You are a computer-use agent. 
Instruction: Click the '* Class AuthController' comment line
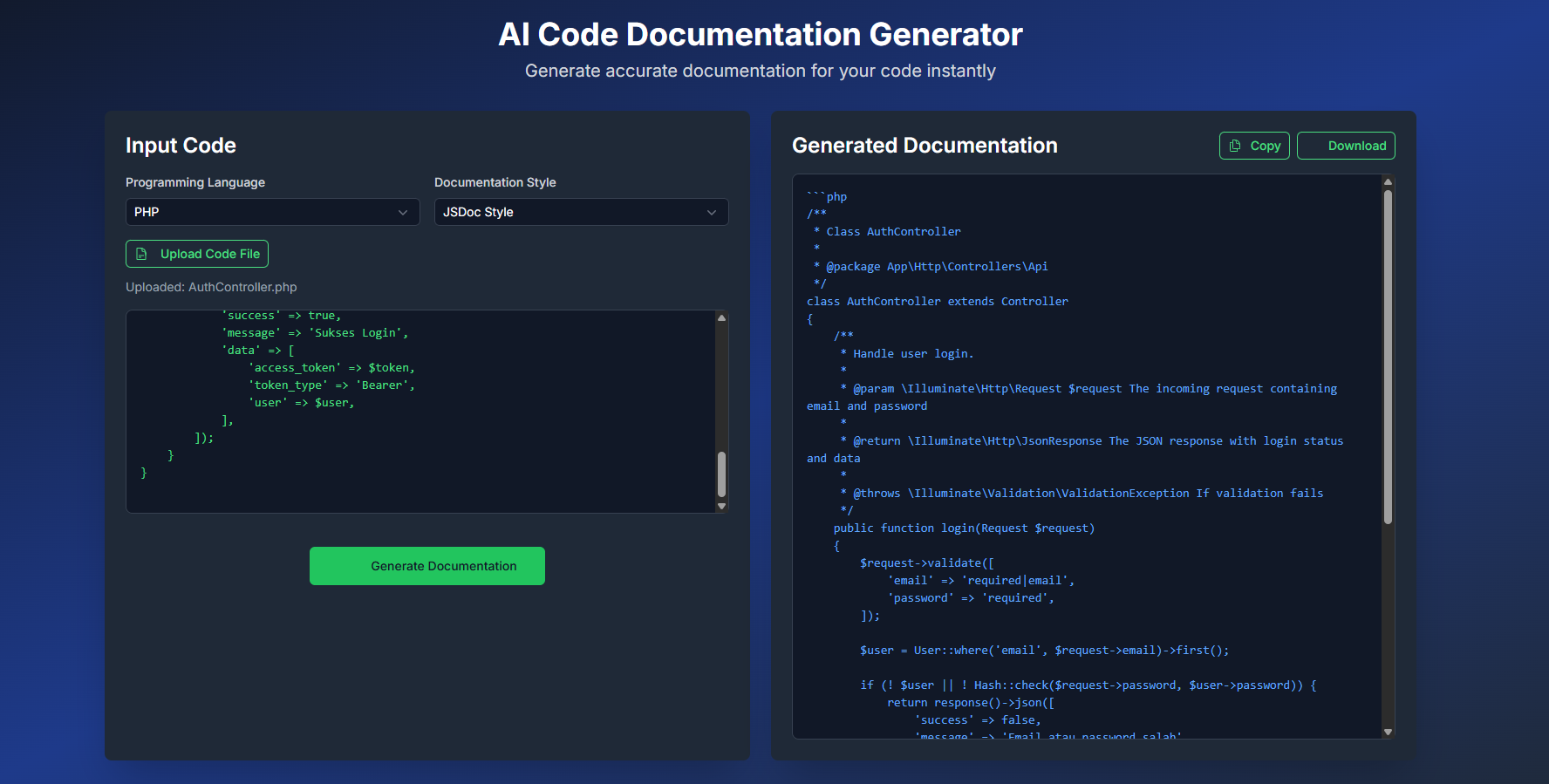887,232
